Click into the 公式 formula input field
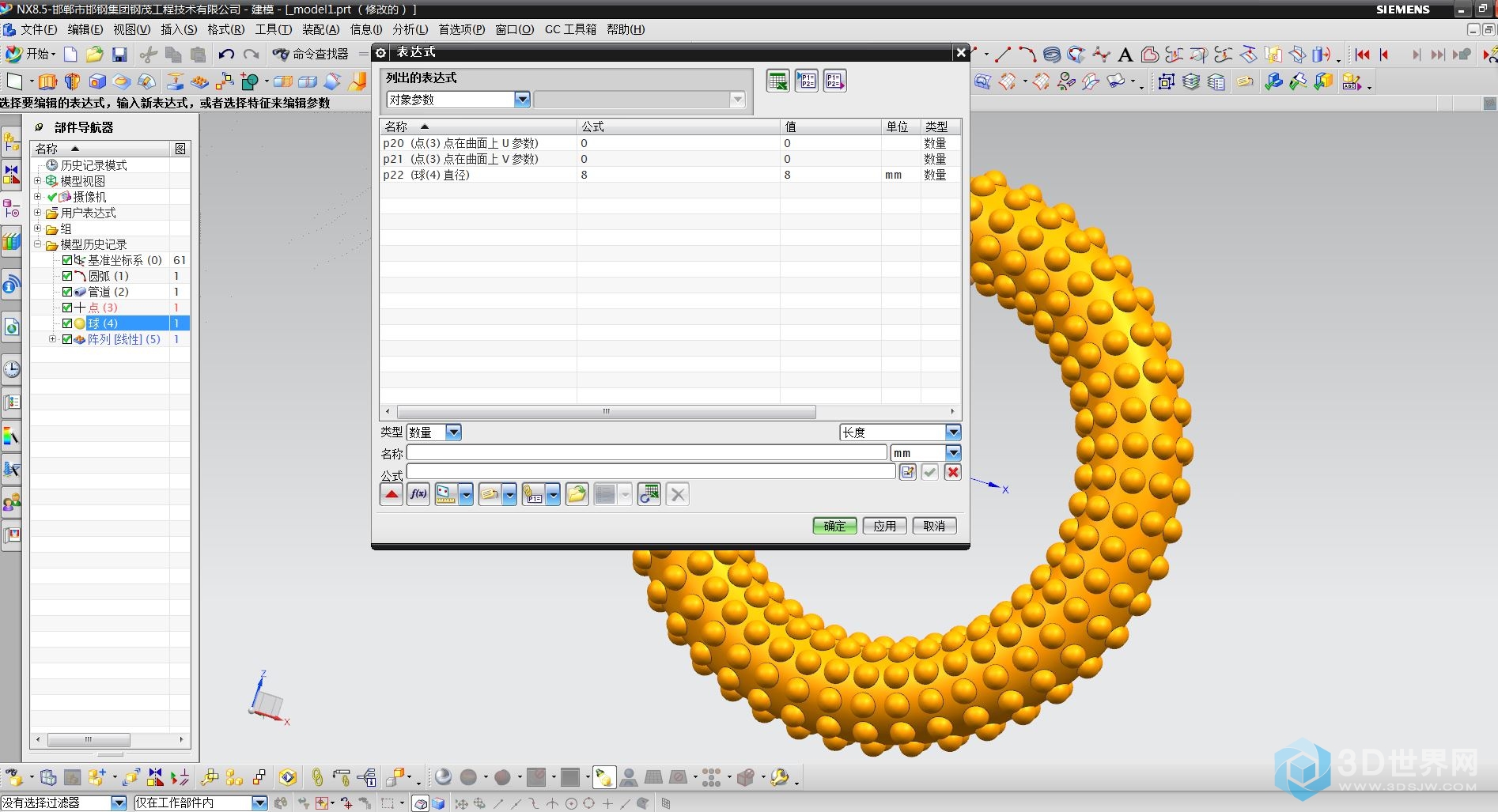Image resolution: width=1498 pixels, height=812 pixels. (x=651, y=472)
